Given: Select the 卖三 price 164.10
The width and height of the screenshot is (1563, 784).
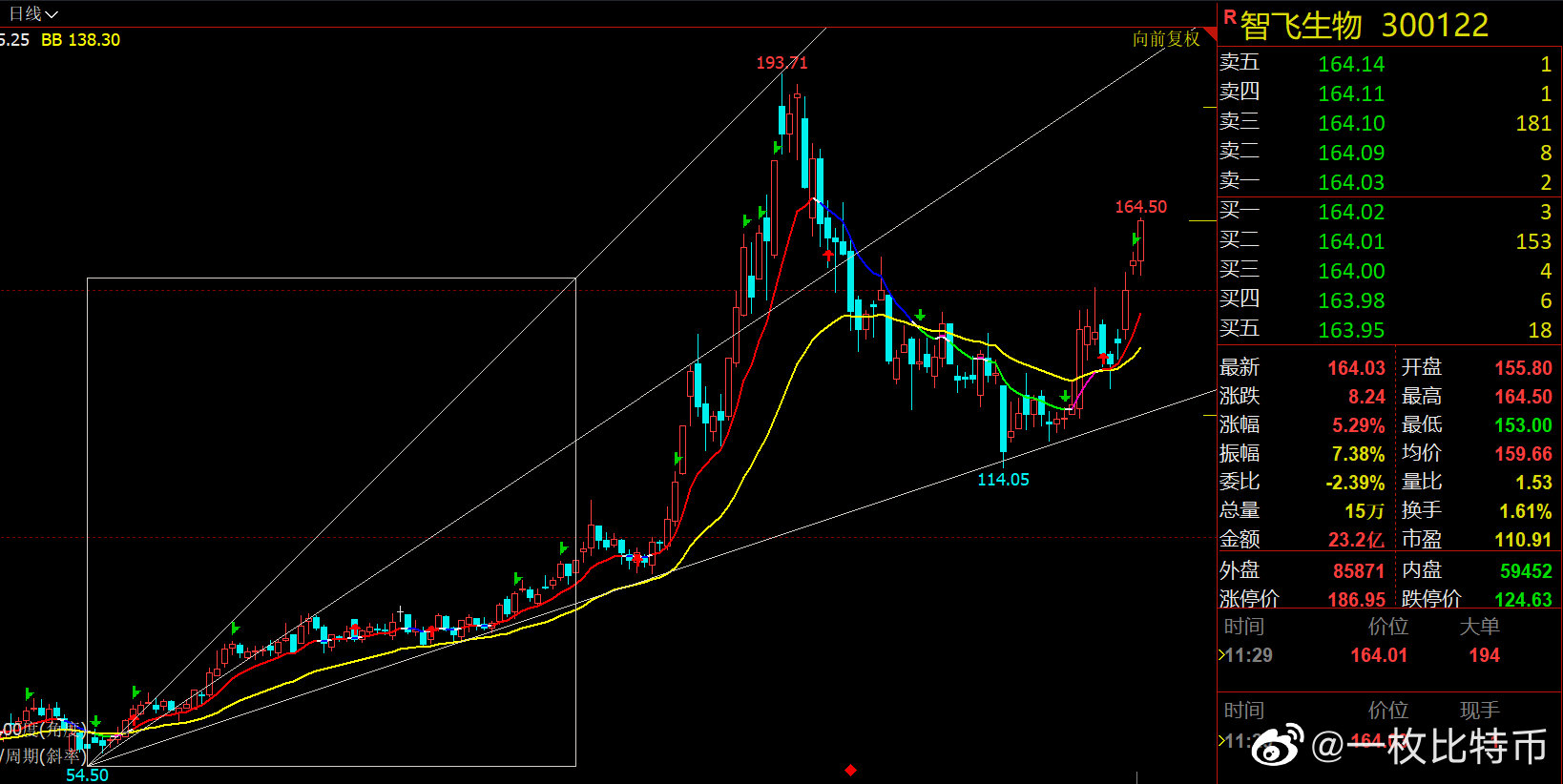Looking at the screenshot, I should pyautogui.click(x=1351, y=123).
